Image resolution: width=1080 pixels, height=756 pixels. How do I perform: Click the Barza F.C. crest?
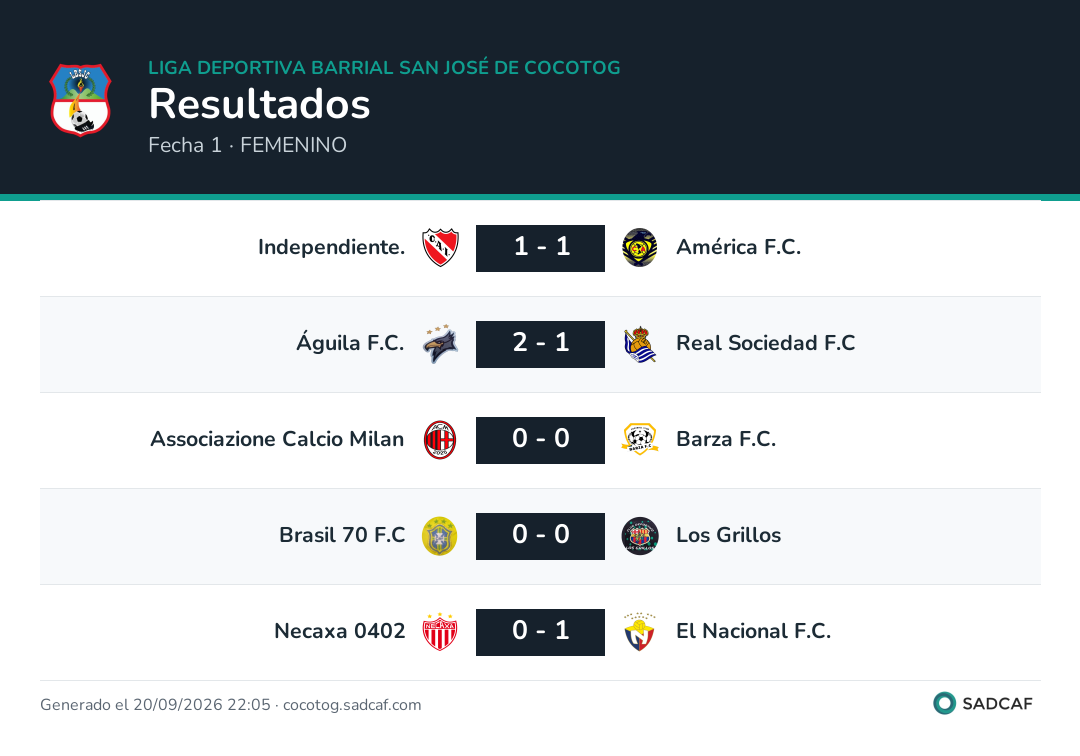(x=640, y=439)
